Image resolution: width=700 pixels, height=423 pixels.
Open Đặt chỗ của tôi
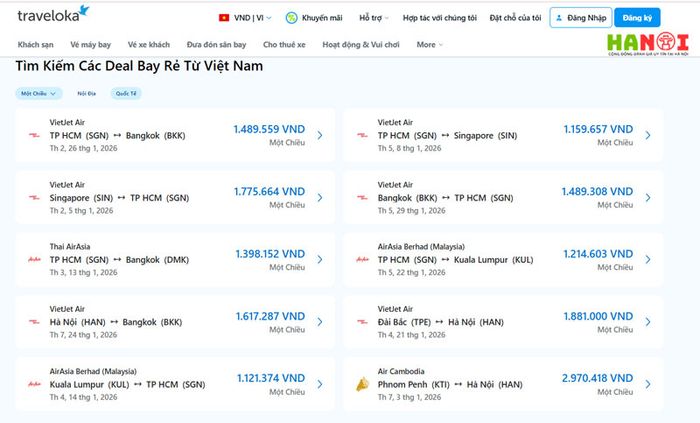(515, 18)
